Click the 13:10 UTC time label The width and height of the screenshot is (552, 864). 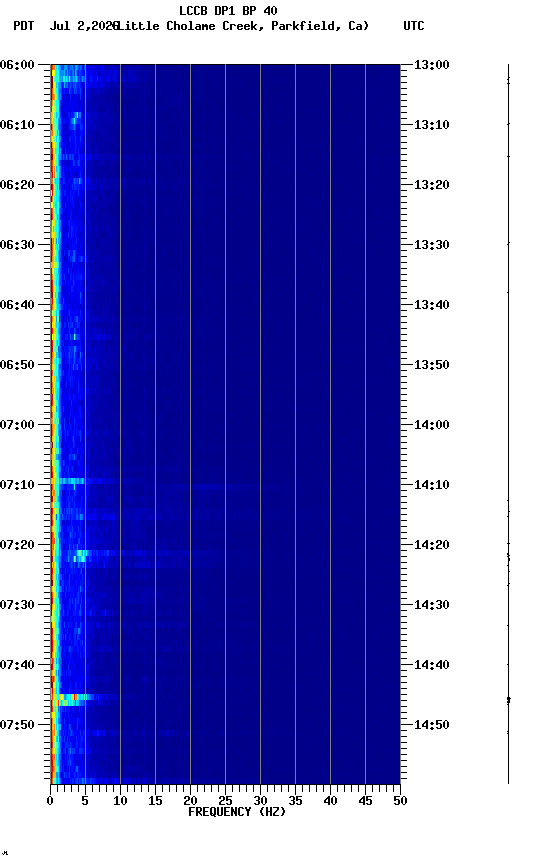432,125
